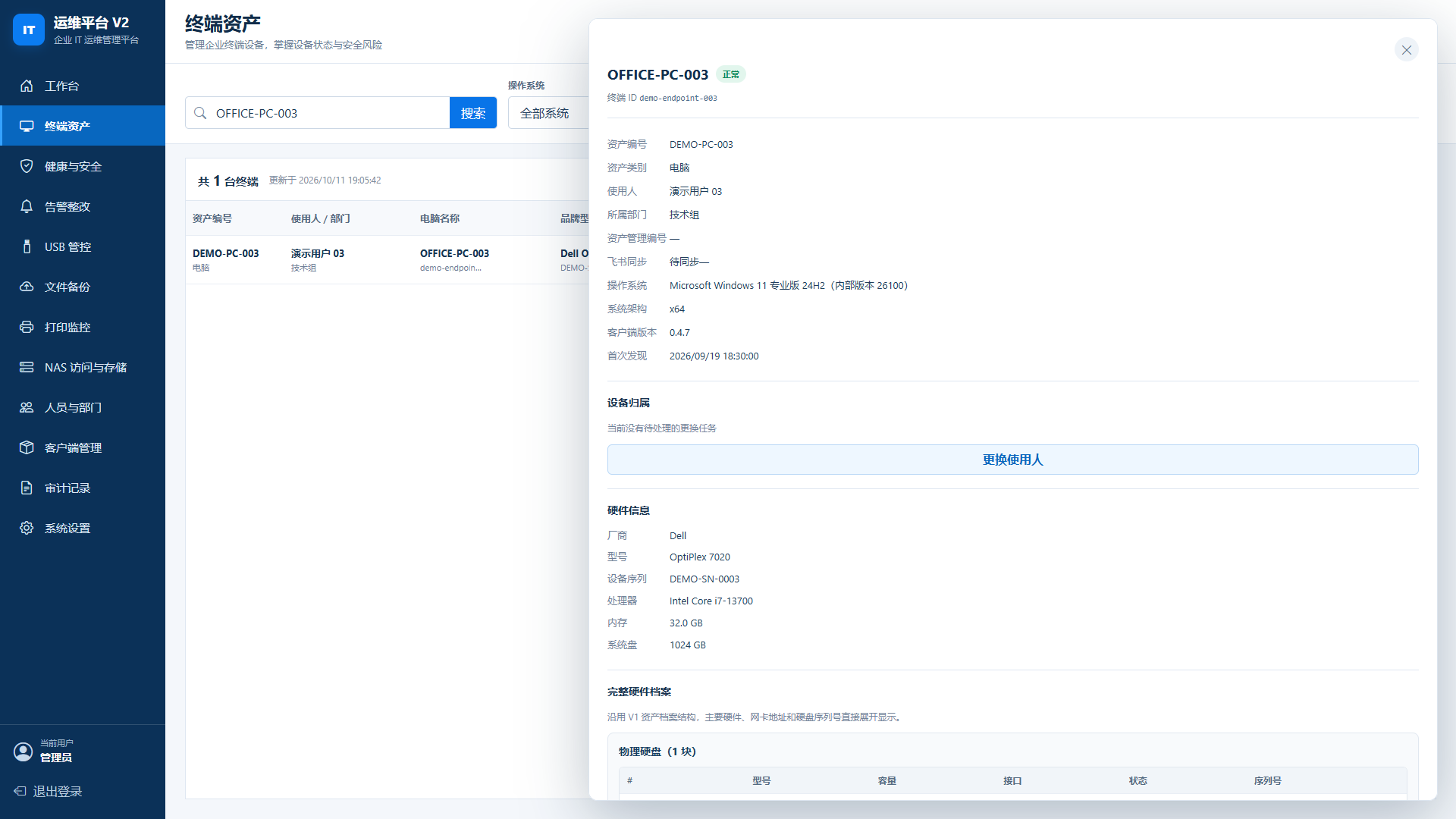Click the 文件备份 cloud icon

click(27, 287)
